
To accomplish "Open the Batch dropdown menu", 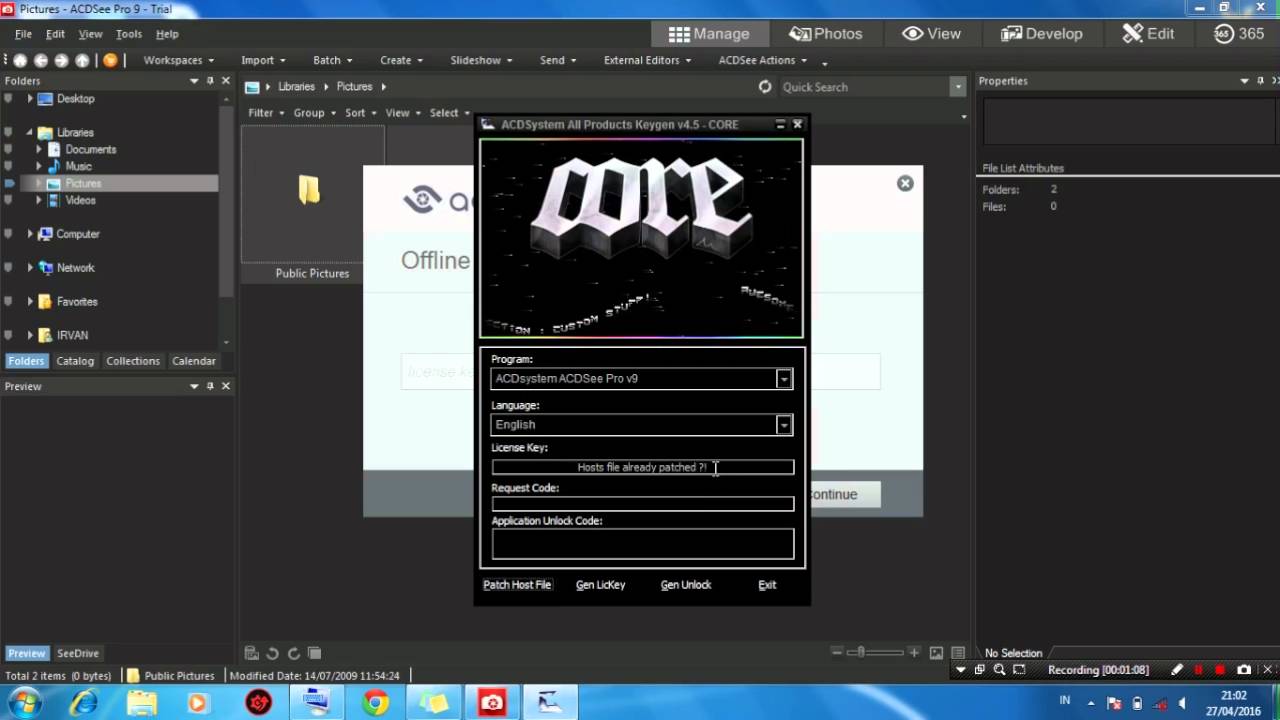I will 333,60.
